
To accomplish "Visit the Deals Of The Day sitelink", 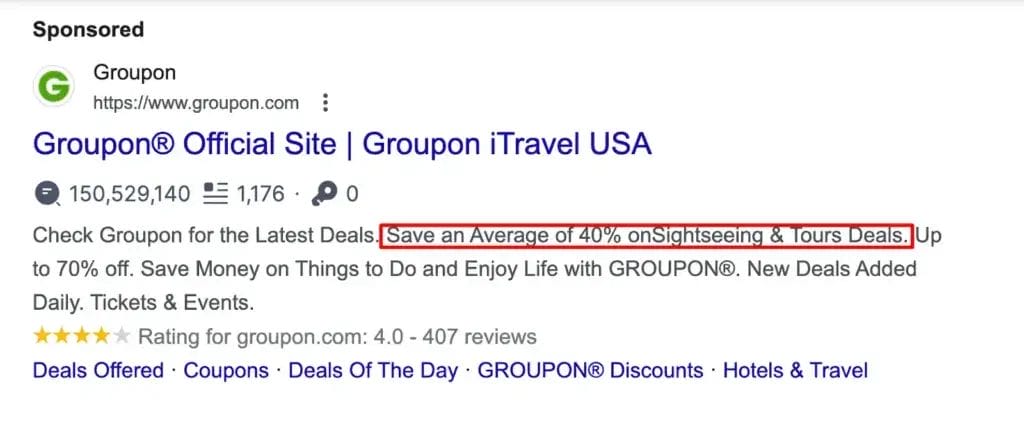I will (373, 370).
